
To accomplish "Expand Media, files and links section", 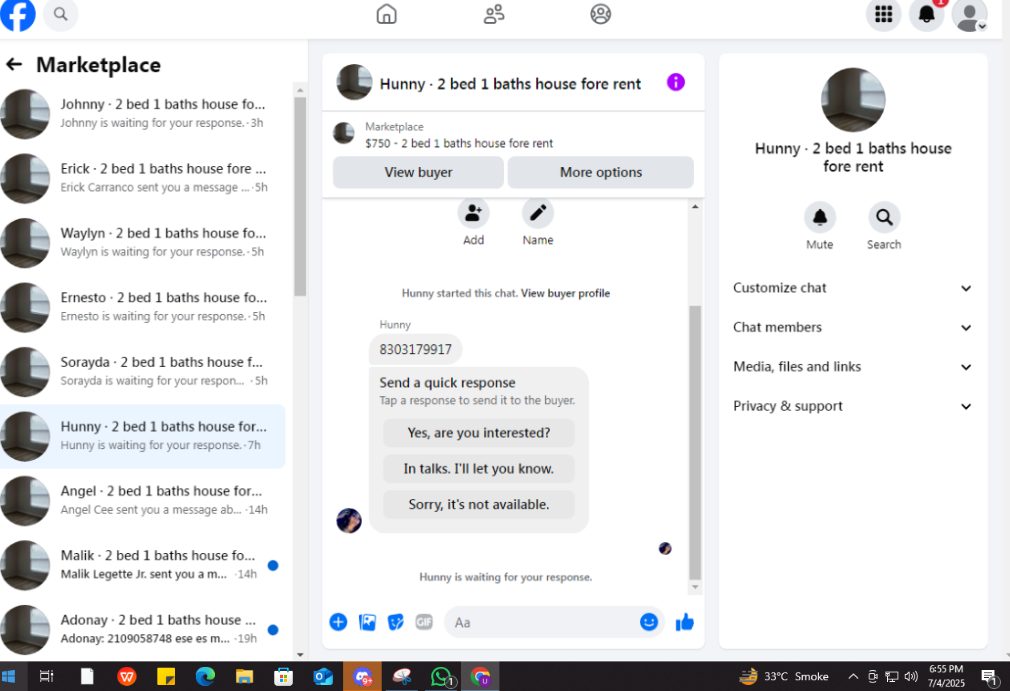I will tap(852, 366).
